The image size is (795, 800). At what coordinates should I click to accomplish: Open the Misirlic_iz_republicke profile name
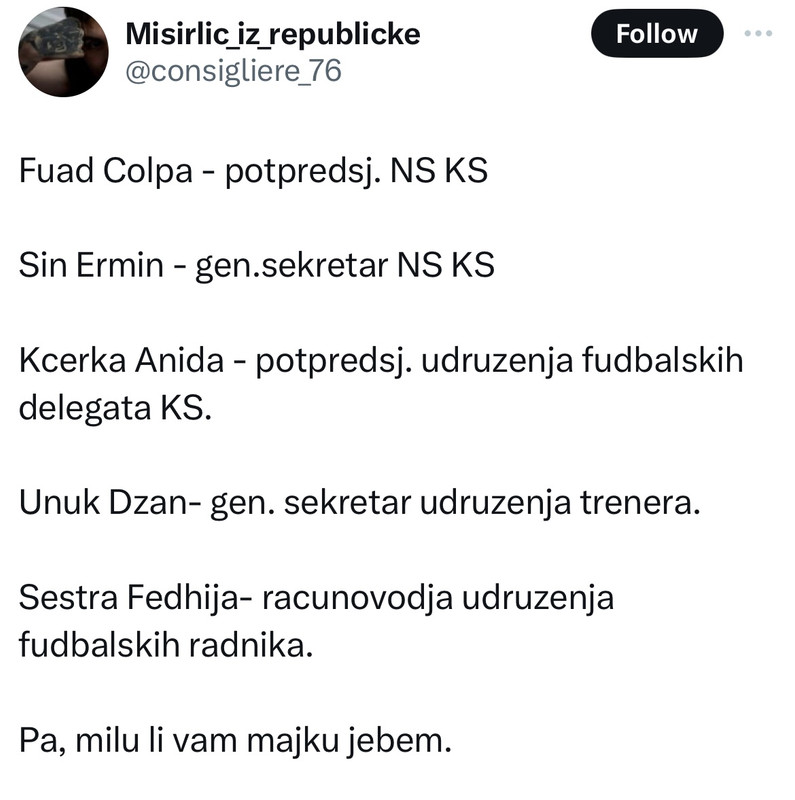[x=273, y=35]
